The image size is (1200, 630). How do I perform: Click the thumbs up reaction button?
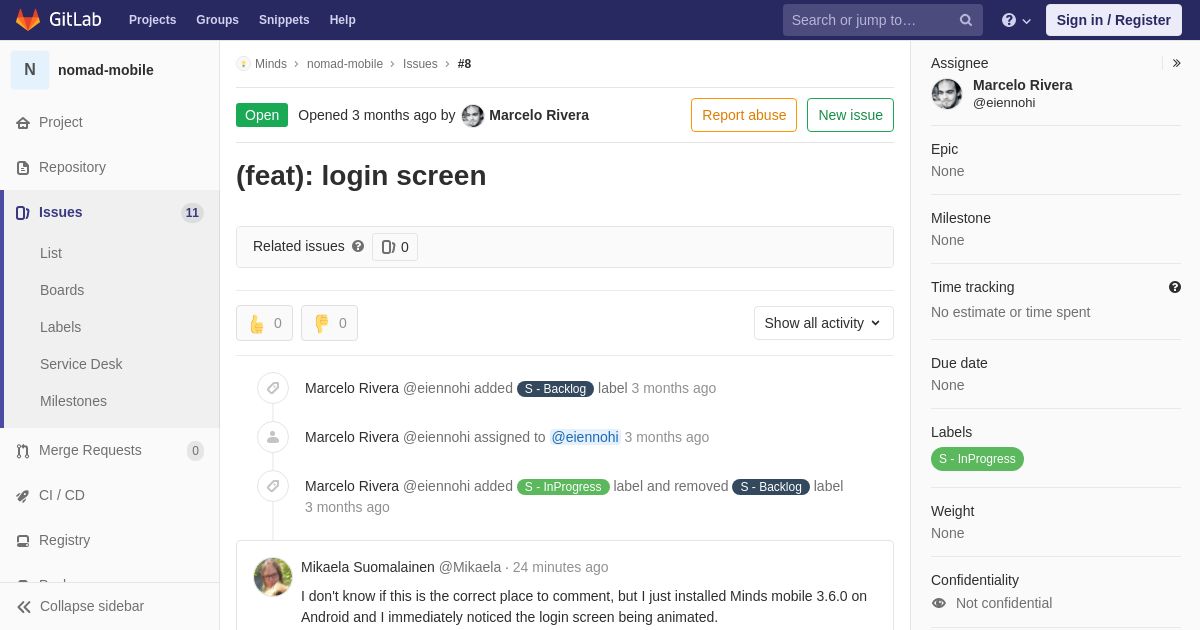(x=264, y=323)
